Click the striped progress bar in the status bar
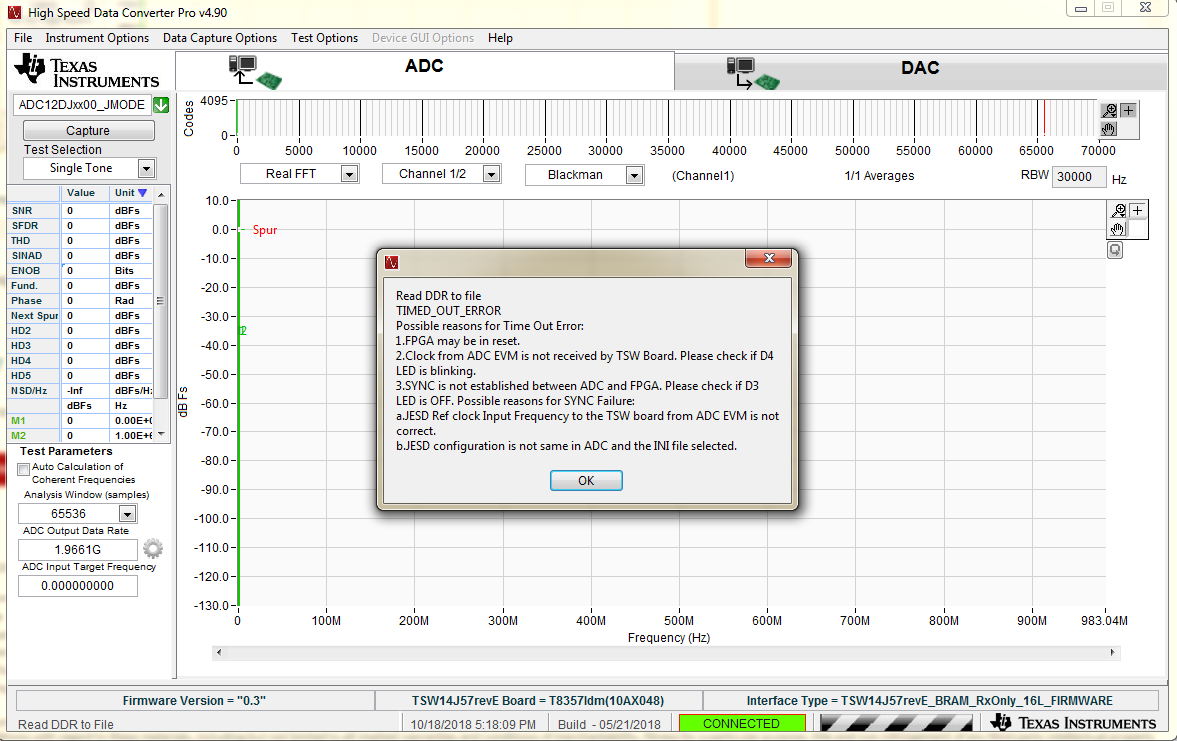1177x741 pixels. [897, 723]
